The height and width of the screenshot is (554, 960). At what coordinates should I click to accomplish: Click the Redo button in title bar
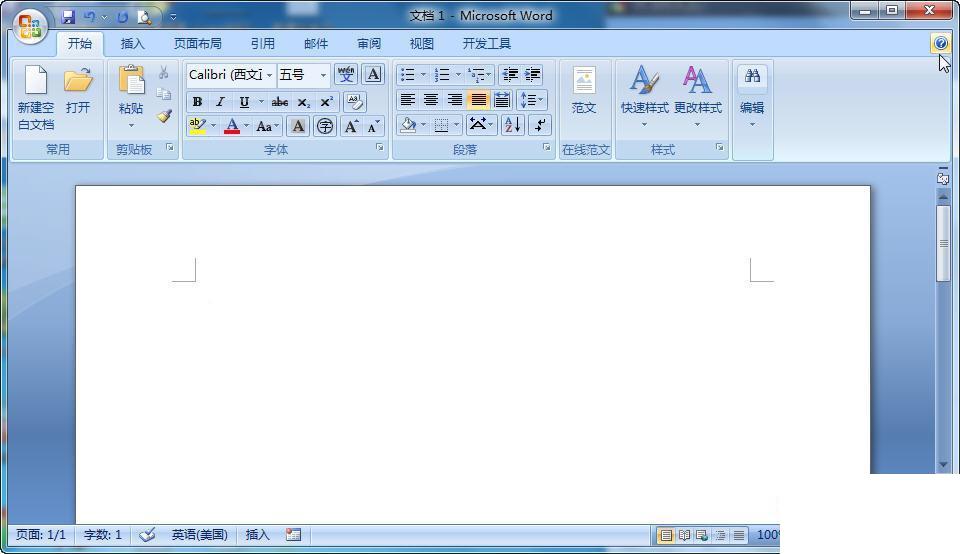(x=122, y=17)
